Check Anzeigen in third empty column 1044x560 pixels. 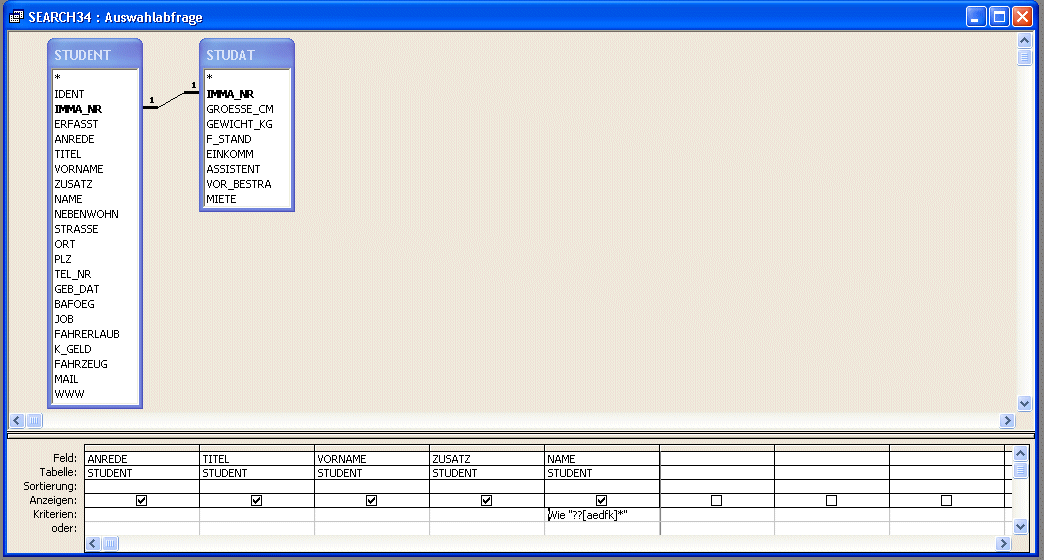pos(946,500)
